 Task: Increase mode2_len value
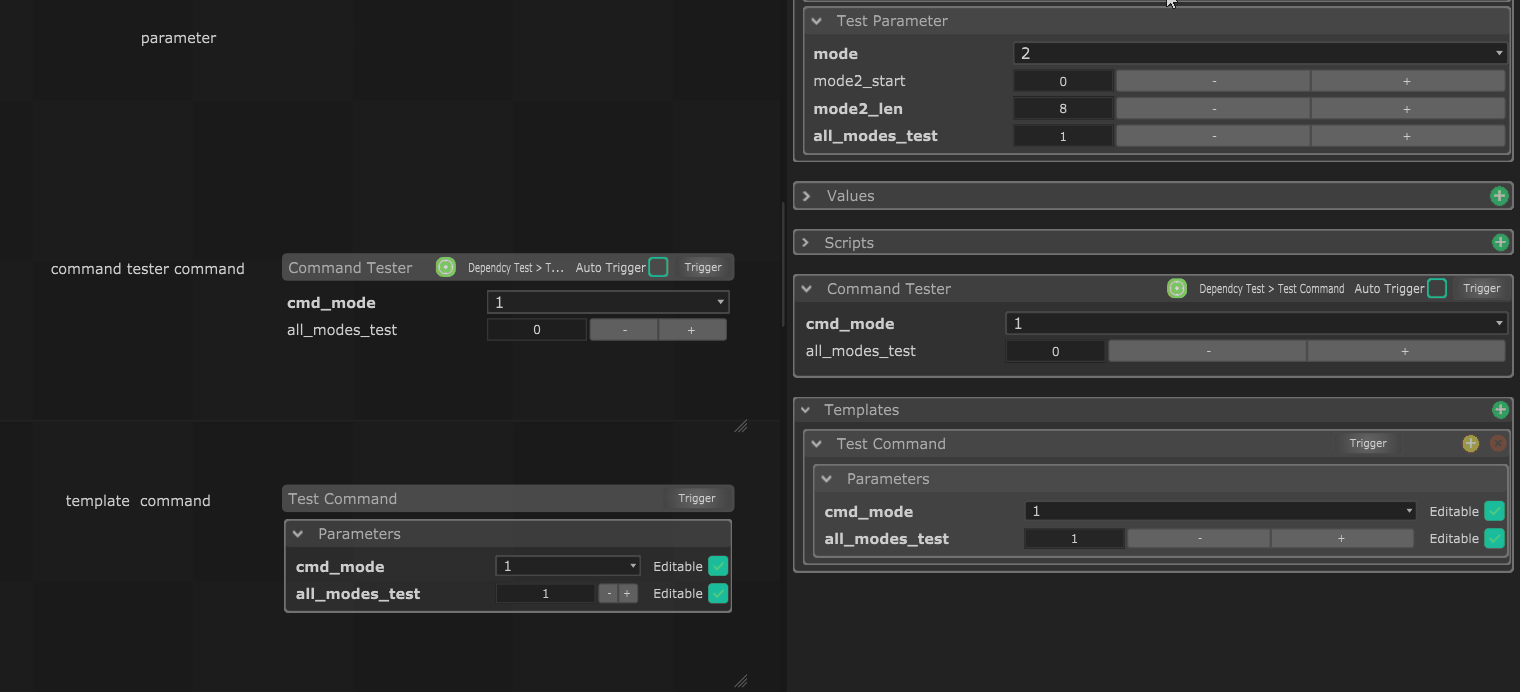(x=1408, y=108)
